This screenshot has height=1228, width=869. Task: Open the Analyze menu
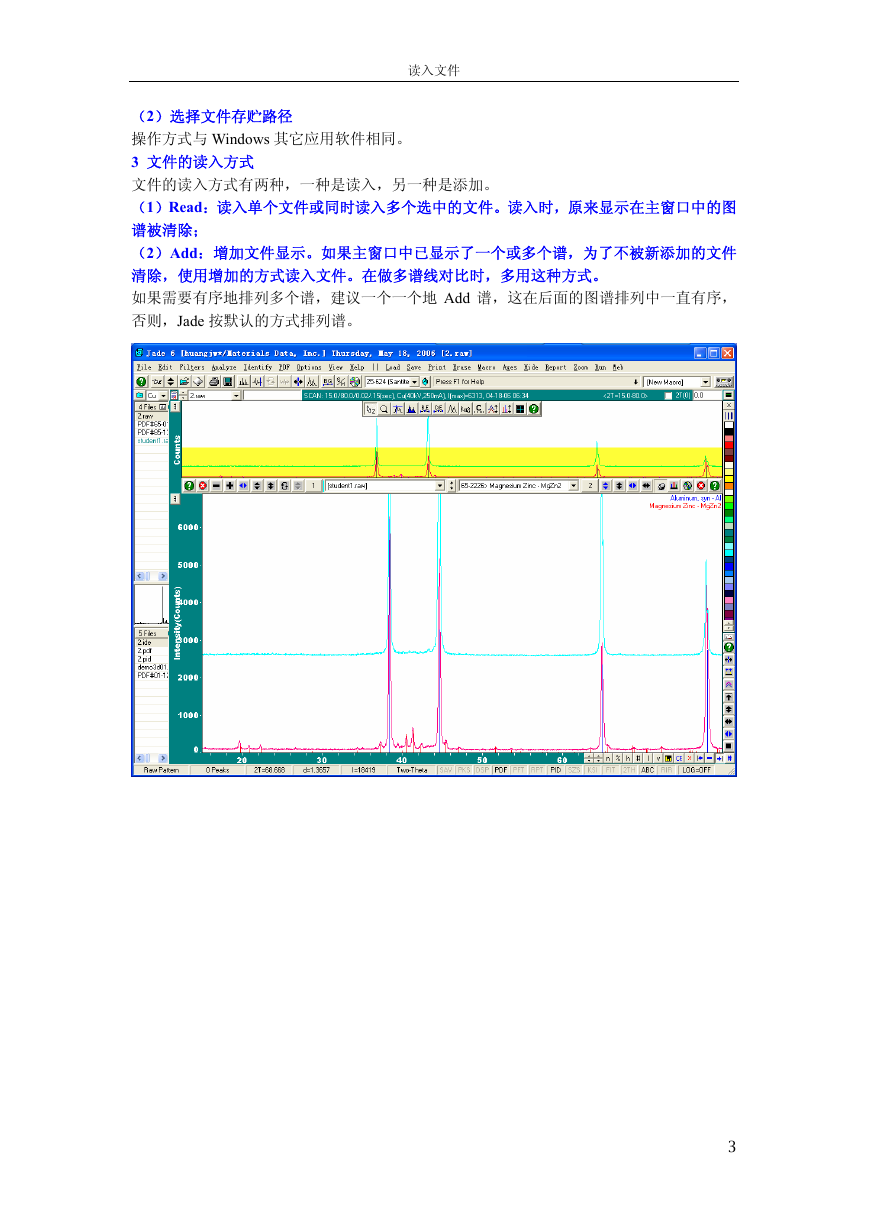pyautogui.click(x=224, y=367)
